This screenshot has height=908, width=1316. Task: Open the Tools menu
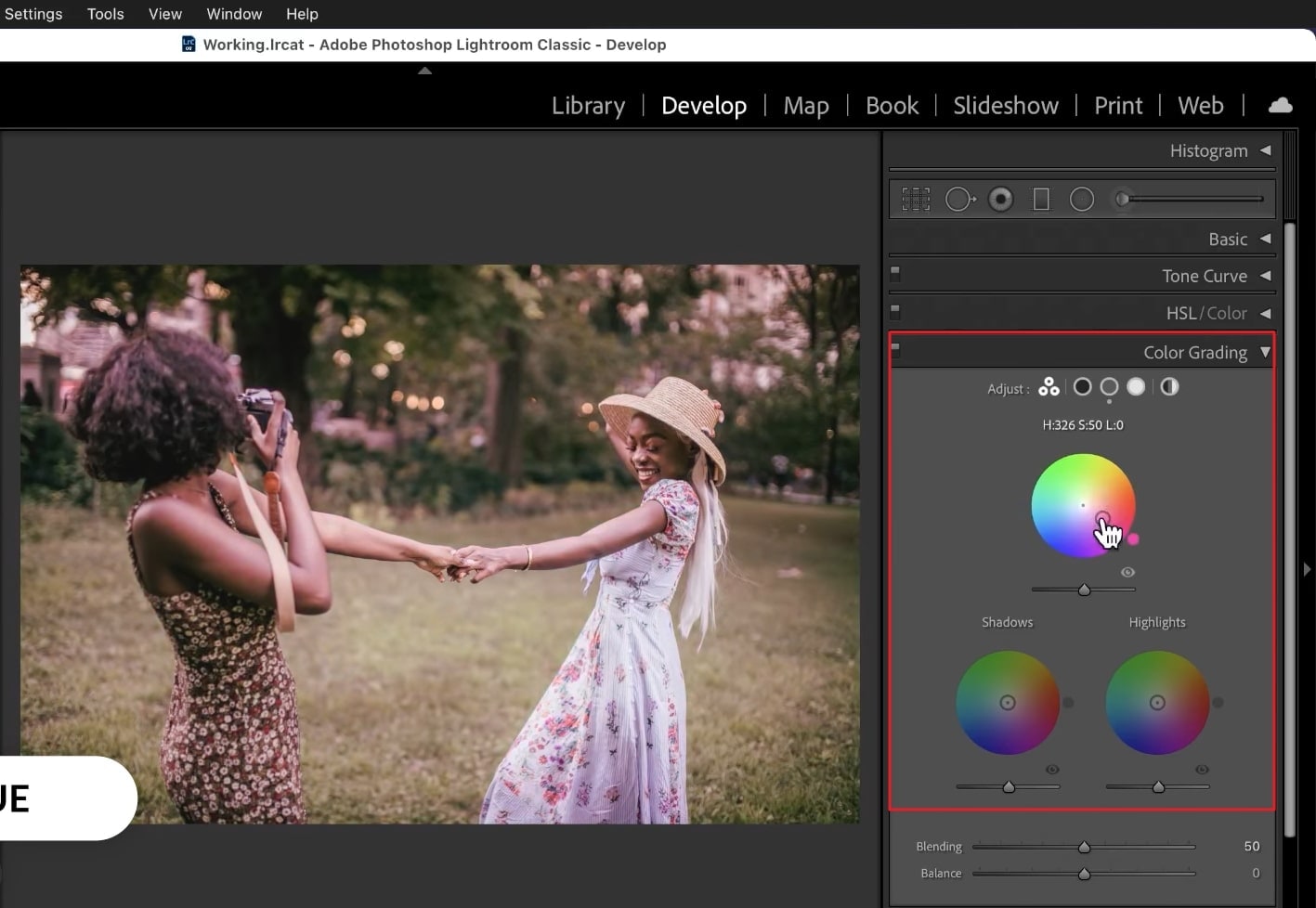[x=104, y=13]
